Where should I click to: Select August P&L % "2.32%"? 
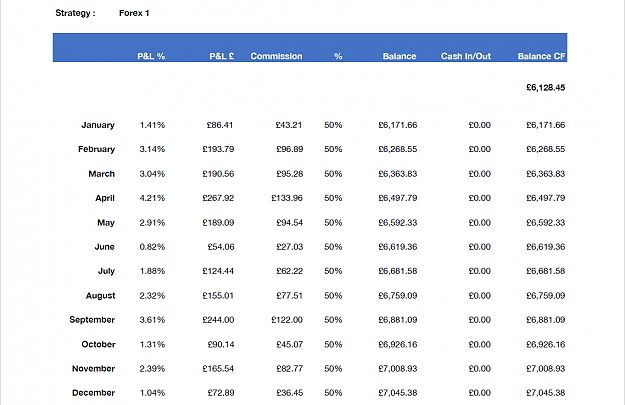[152, 296]
